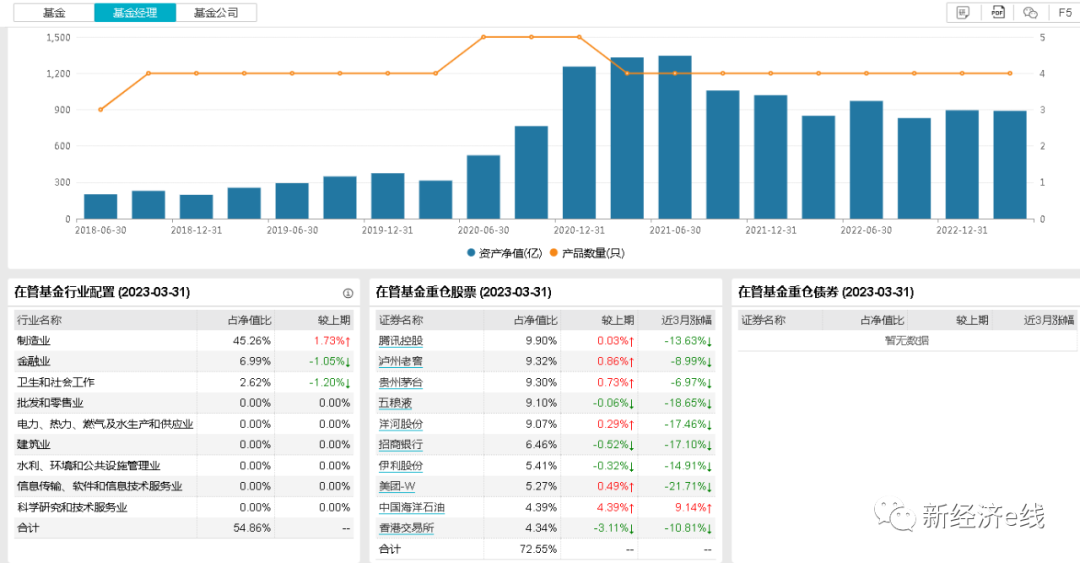Open 贵州茅台 stock link
Screen dimensions: 1080x563
click(x=401, y=382)
